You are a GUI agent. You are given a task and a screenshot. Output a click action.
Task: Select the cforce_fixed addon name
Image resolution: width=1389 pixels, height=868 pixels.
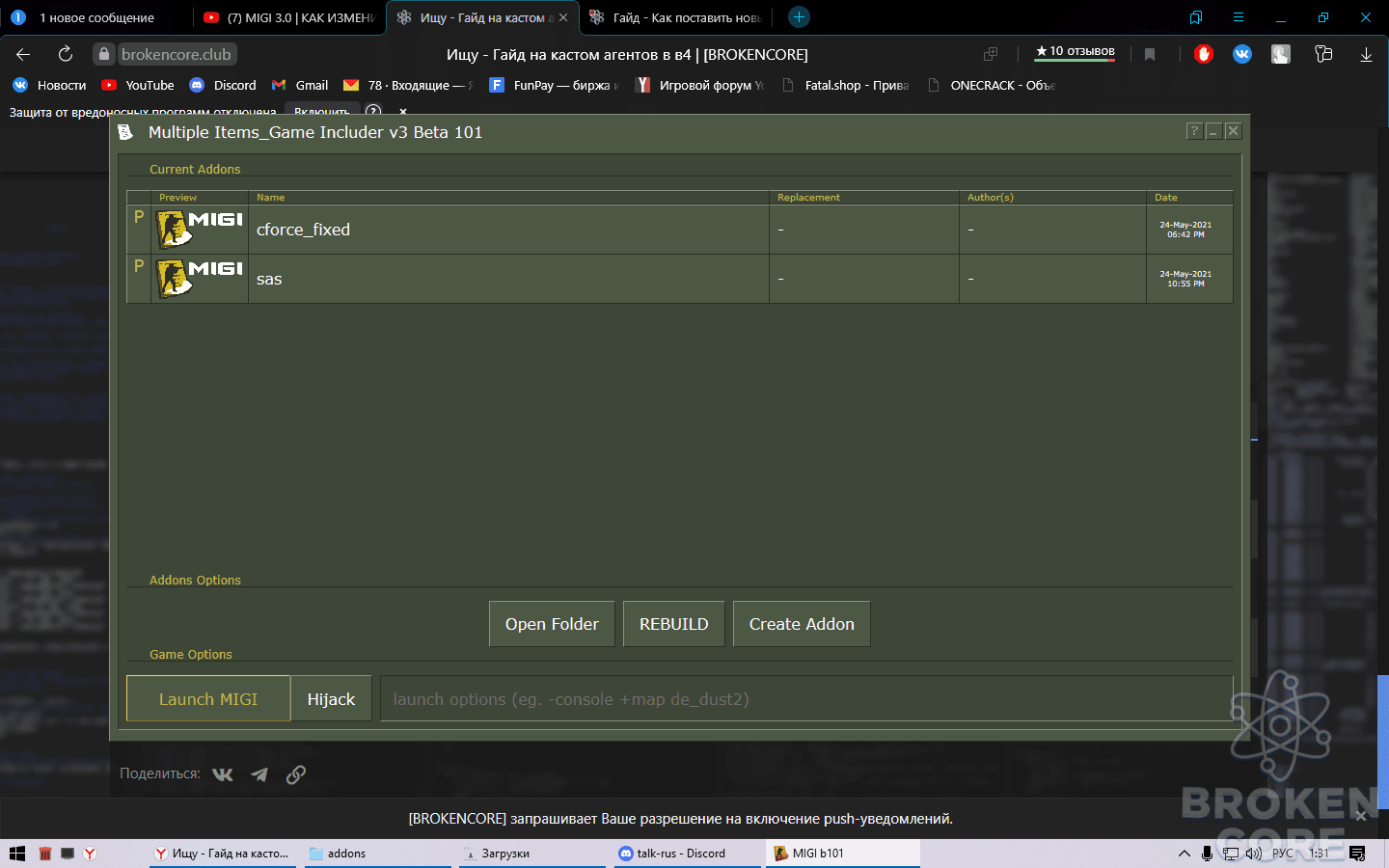tap(303, 230)
